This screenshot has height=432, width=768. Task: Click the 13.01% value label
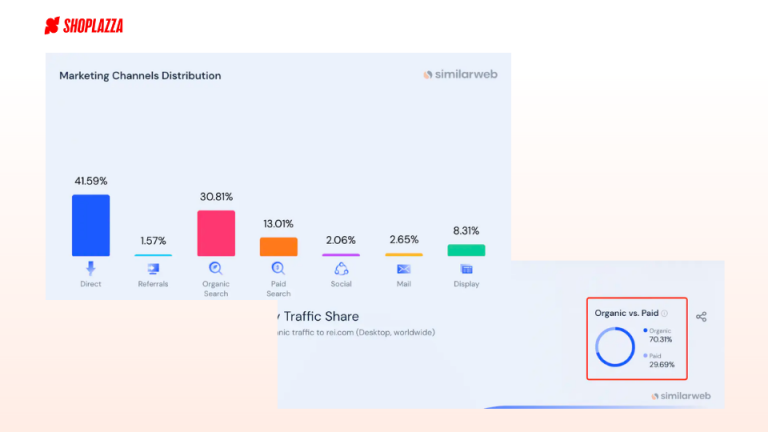tap(278, 224)
